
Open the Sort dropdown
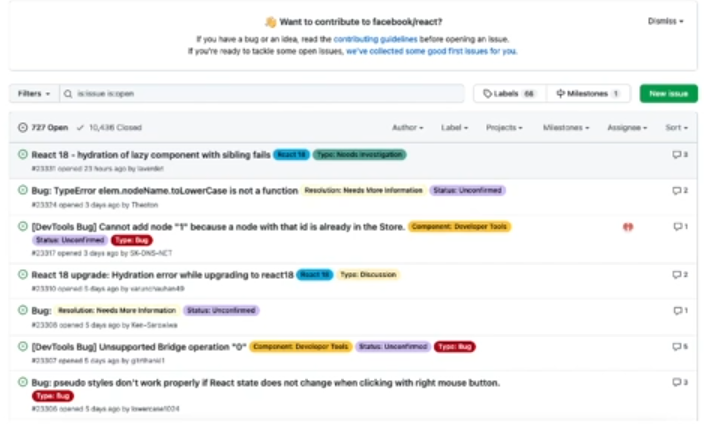(677, 128)
